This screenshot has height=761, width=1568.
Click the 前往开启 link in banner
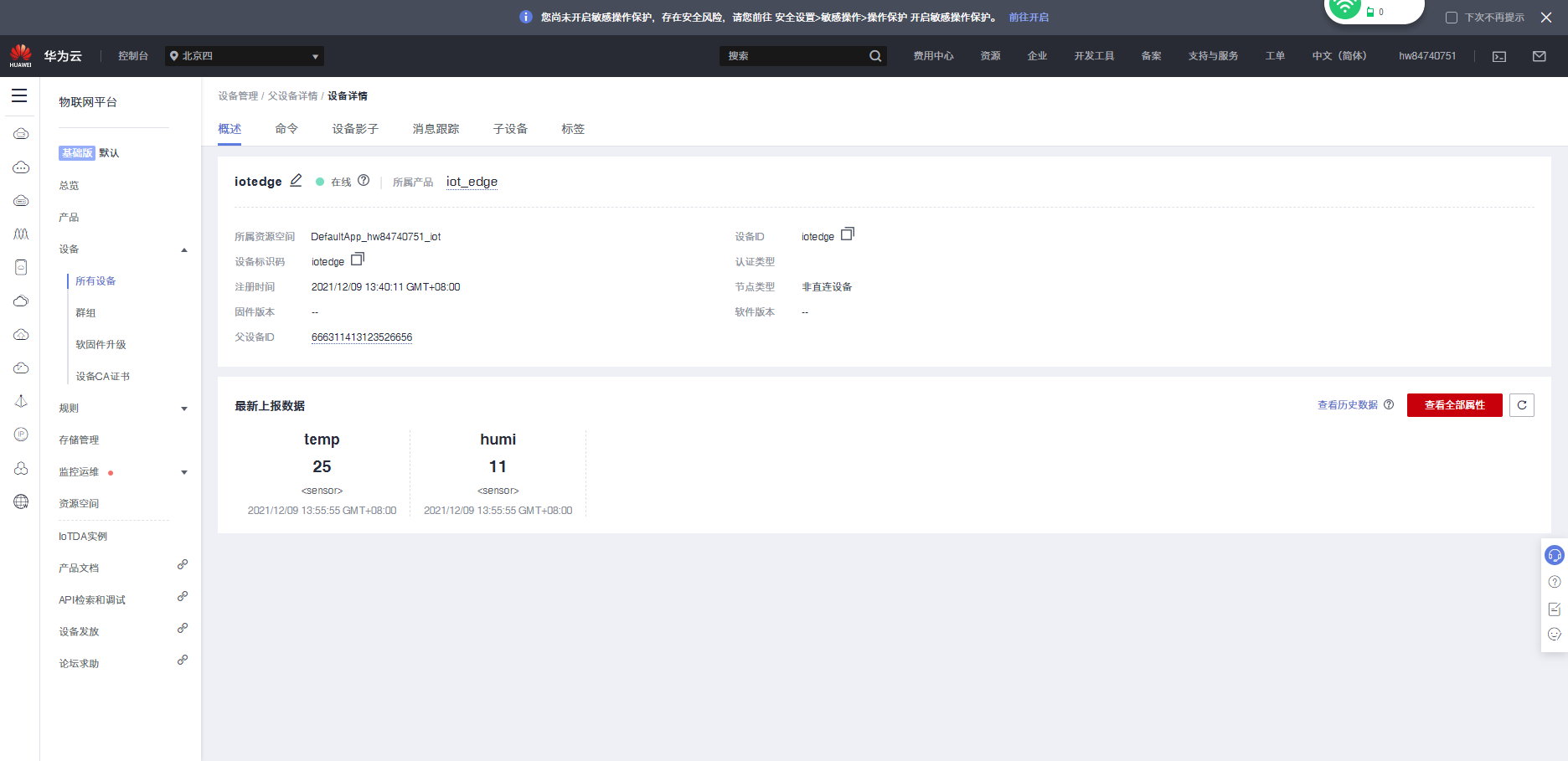(1029, 18)
